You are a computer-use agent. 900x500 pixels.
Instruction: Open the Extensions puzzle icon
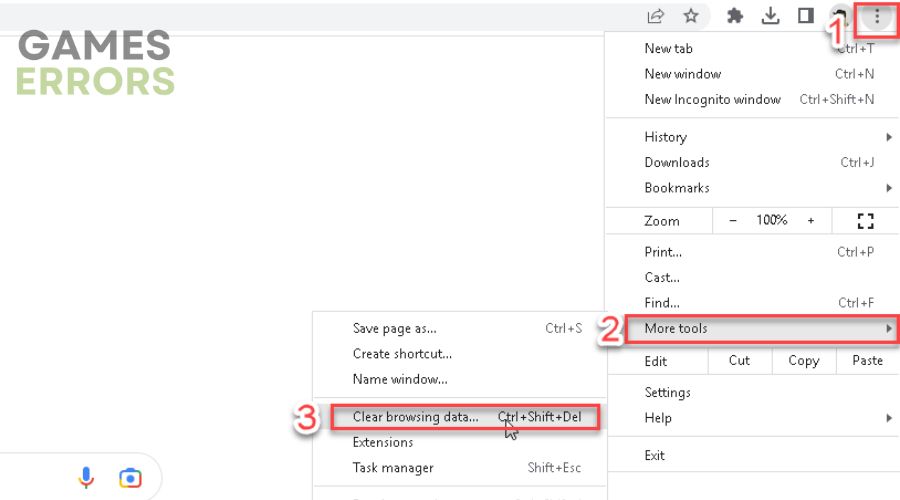point(735,16)
